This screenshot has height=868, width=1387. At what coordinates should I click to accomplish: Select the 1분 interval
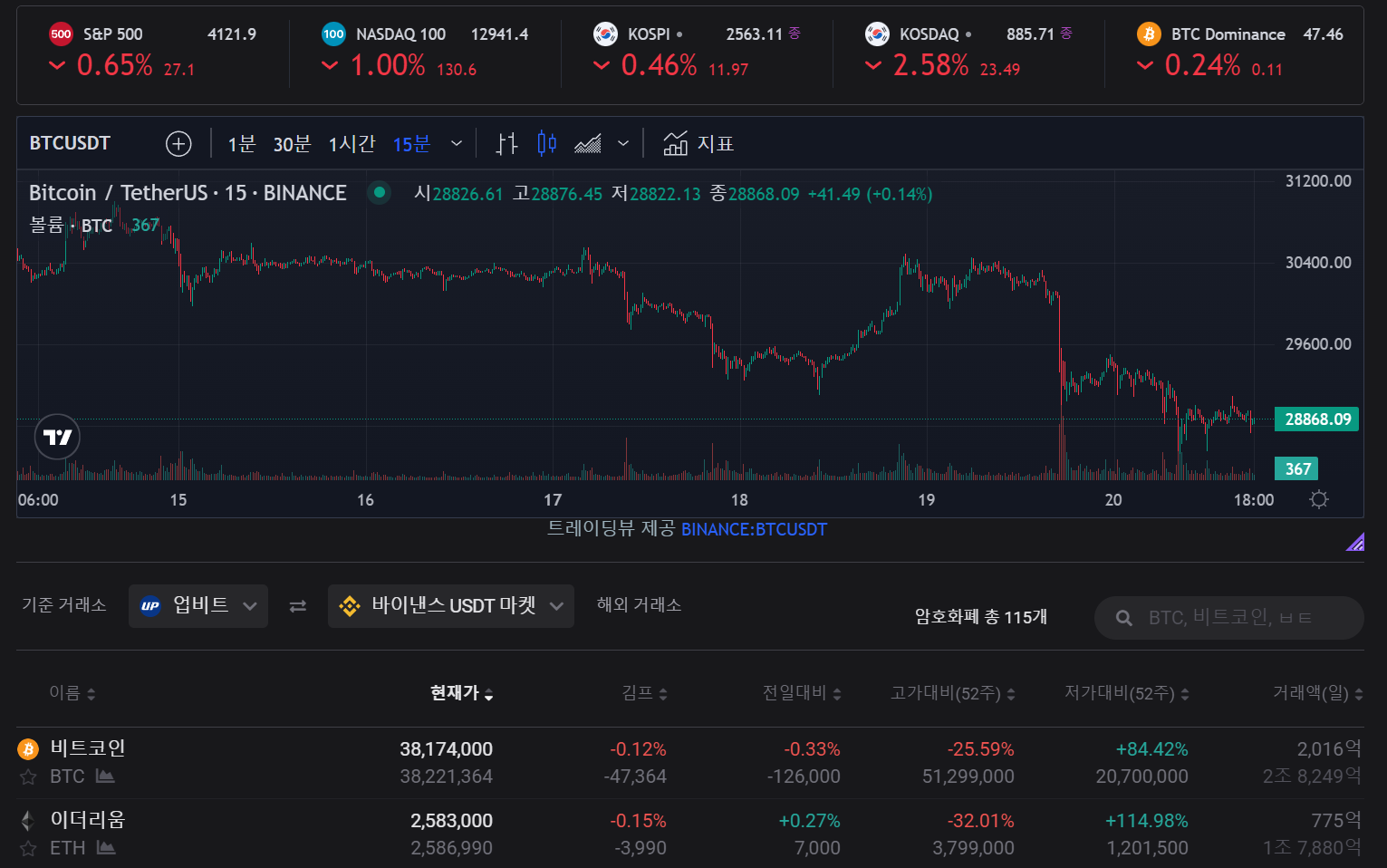click(x=242, y=144)
